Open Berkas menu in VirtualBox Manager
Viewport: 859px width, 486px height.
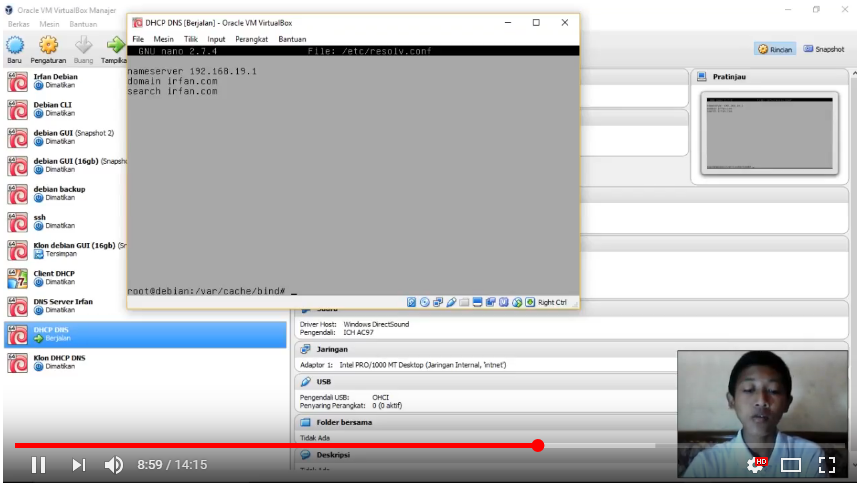click(x=19, y=24)
